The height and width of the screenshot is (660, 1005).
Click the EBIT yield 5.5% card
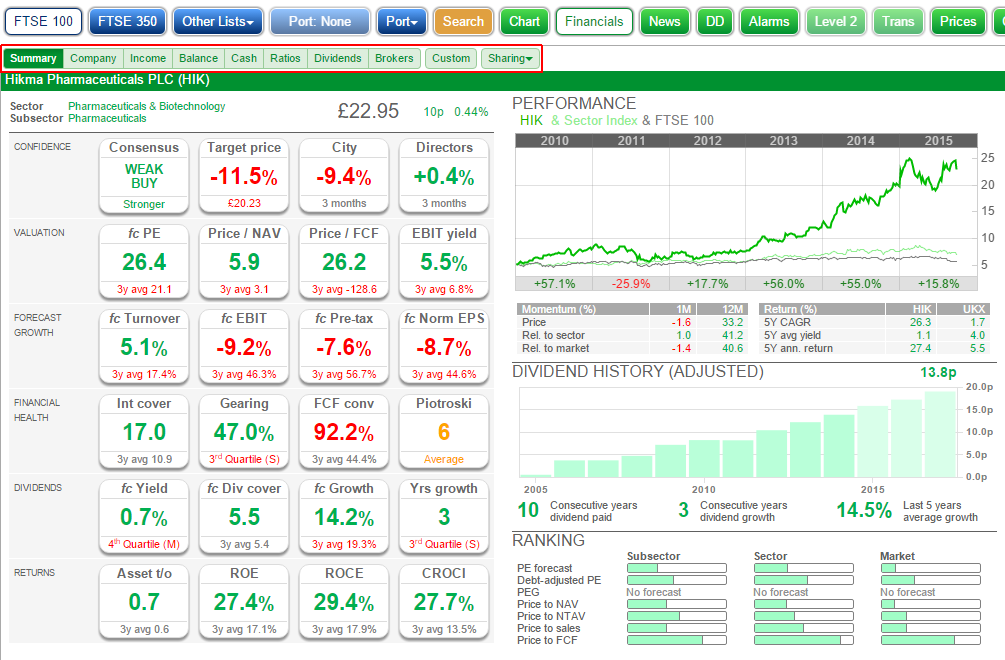tap(444, 261)
